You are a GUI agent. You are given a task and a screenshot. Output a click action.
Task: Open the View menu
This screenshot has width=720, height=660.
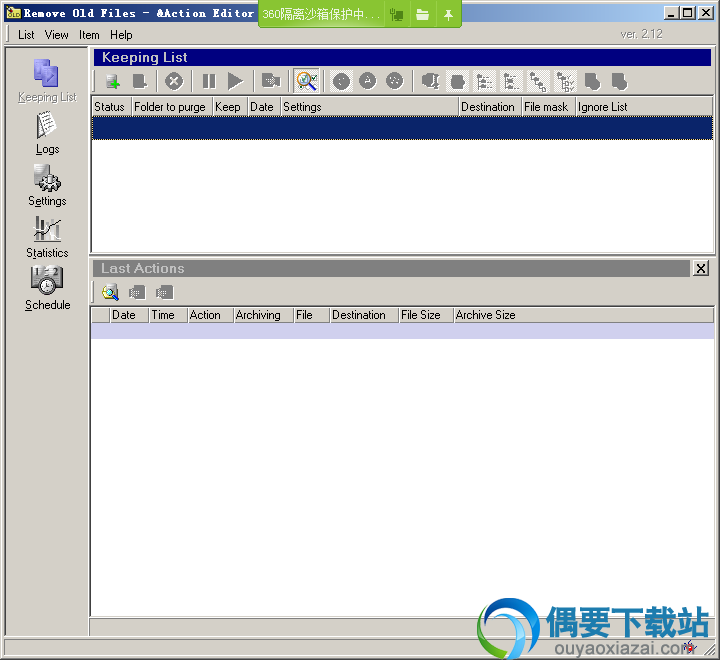56,35
